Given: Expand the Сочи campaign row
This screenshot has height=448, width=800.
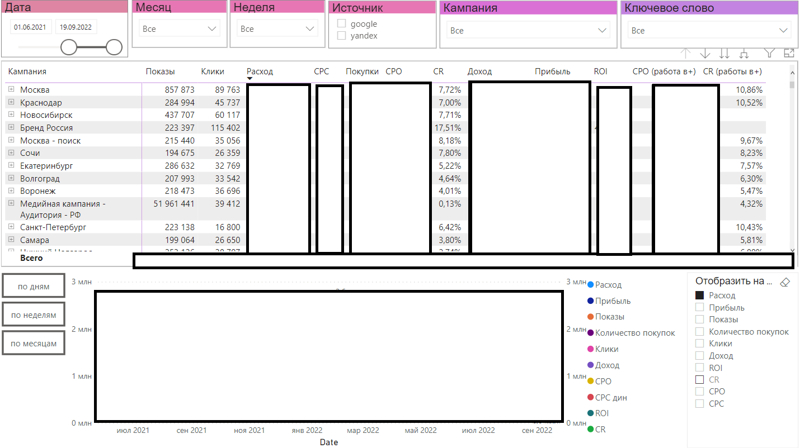Looking at the screenshot, I should 12,153.
